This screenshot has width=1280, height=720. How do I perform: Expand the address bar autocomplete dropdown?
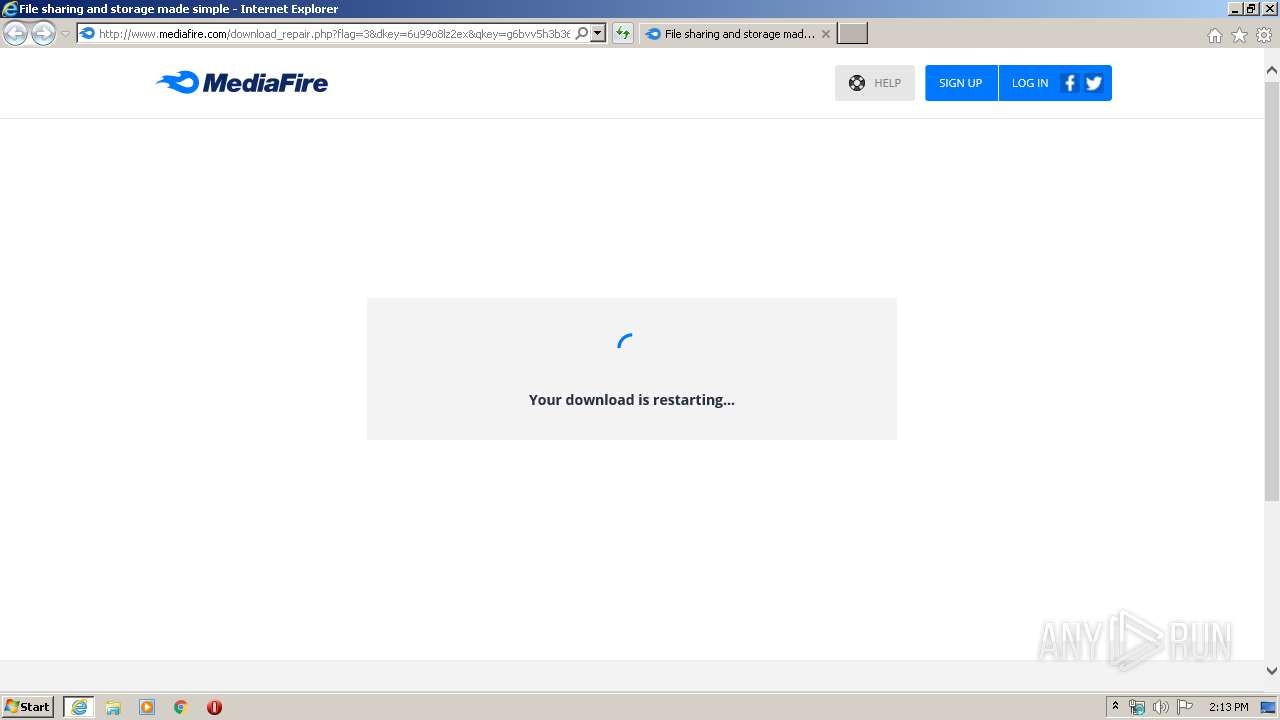598,34
